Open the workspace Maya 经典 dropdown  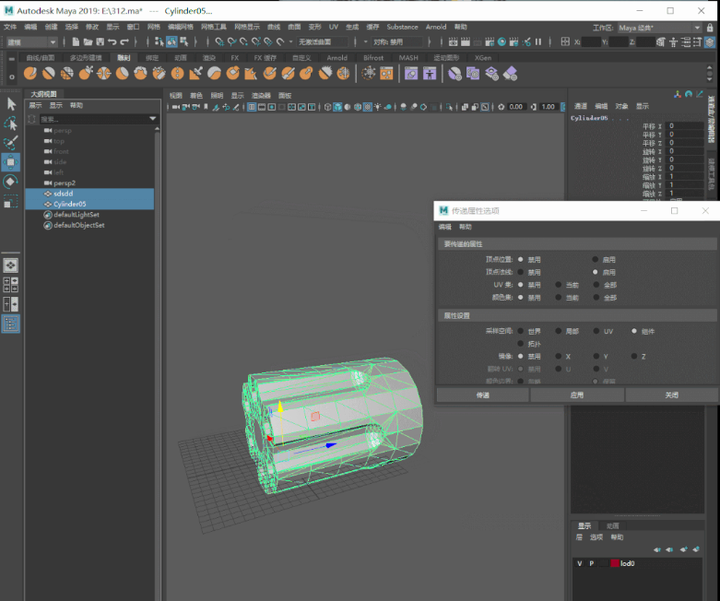point(650,28)
